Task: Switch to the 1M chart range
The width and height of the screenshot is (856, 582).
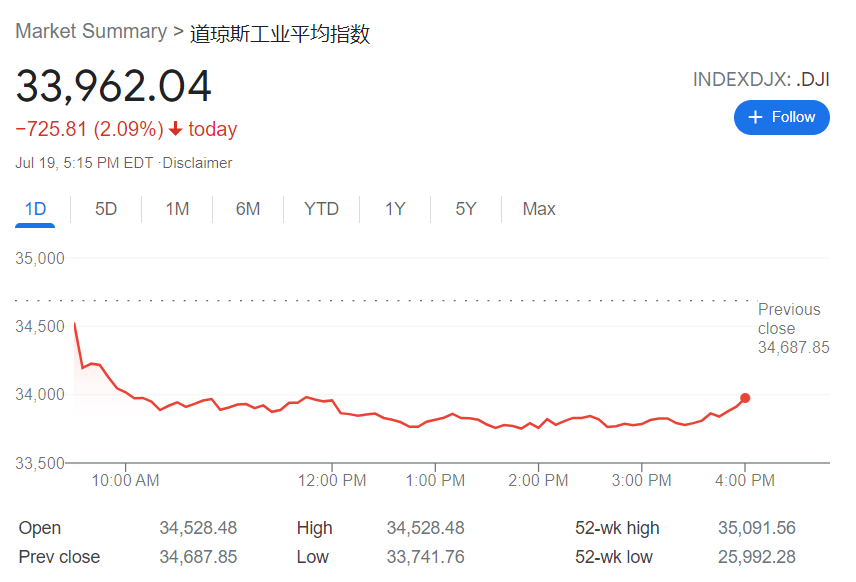Action: pyautogui.click(x=177, y=209)
